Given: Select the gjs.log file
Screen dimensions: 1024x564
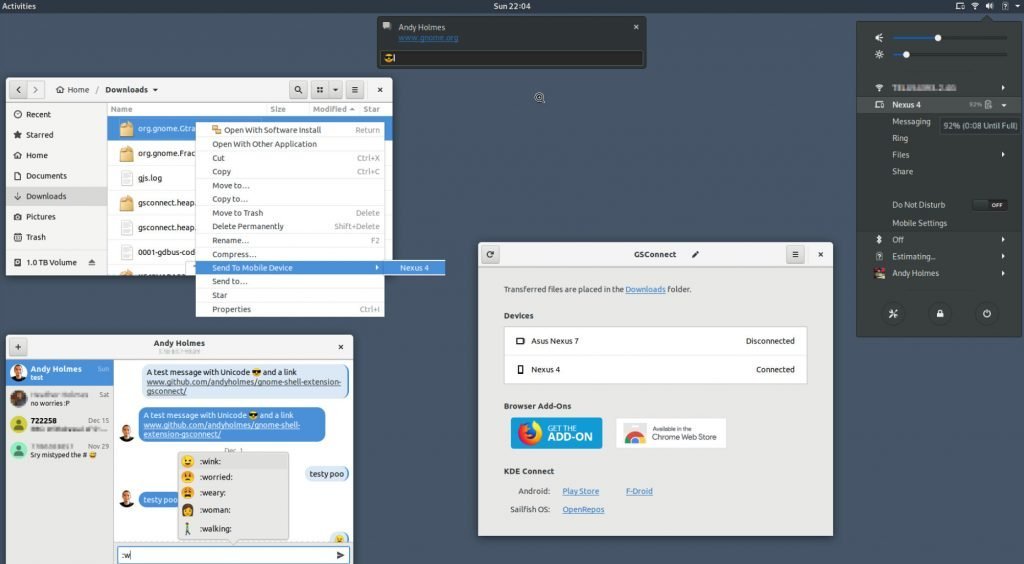Looking at the screenshot, I should click(x=150, y=178).
